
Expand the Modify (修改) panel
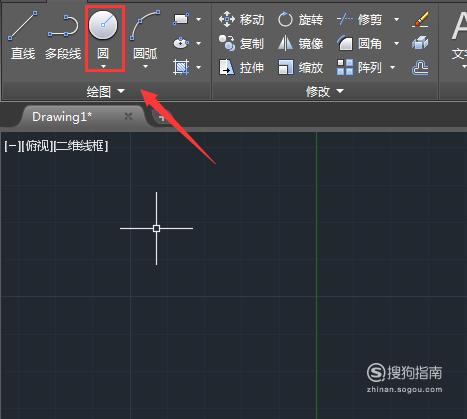[325, 91]
